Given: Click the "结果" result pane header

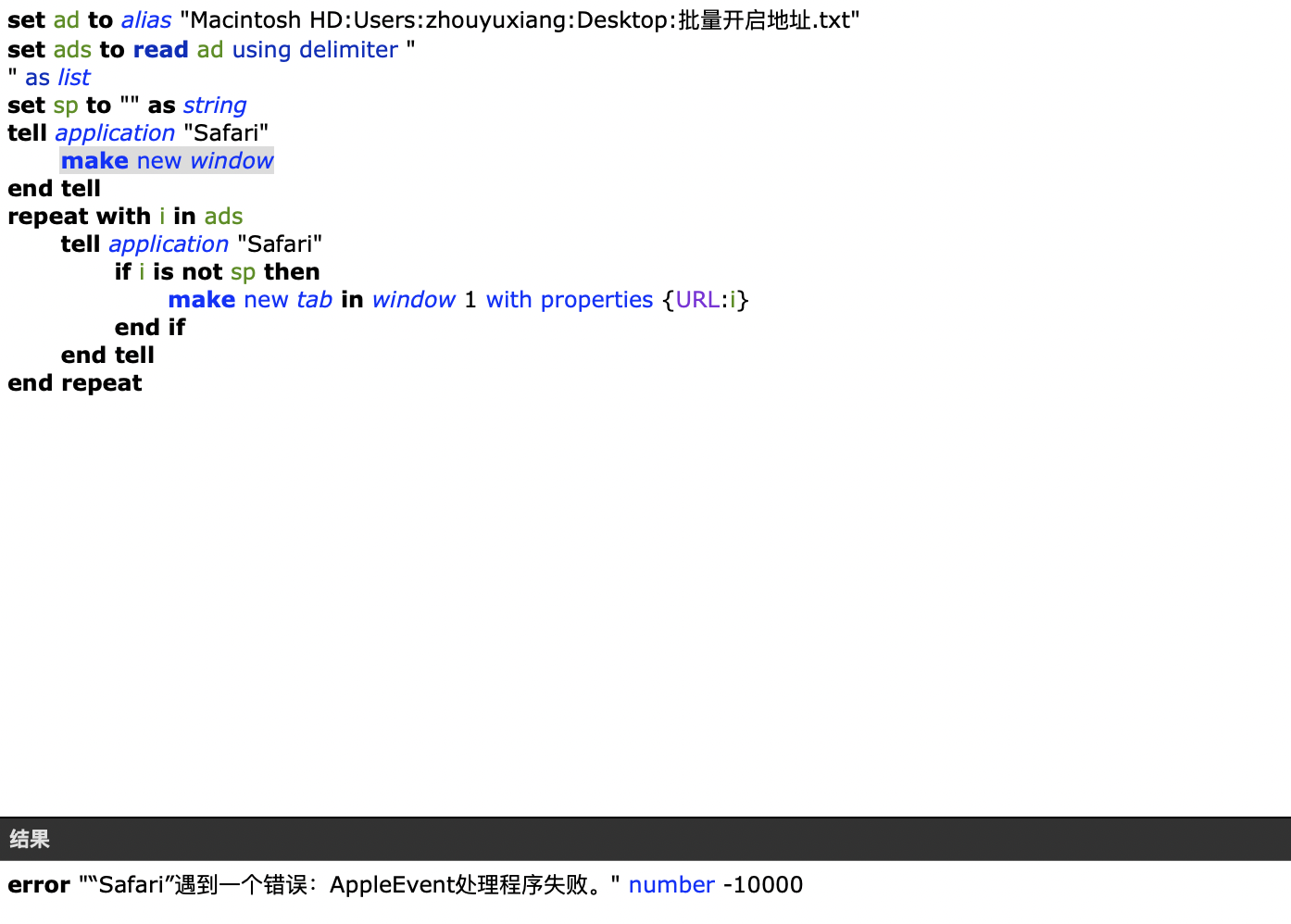Looking at the screenshot, I should coord(30,840).
